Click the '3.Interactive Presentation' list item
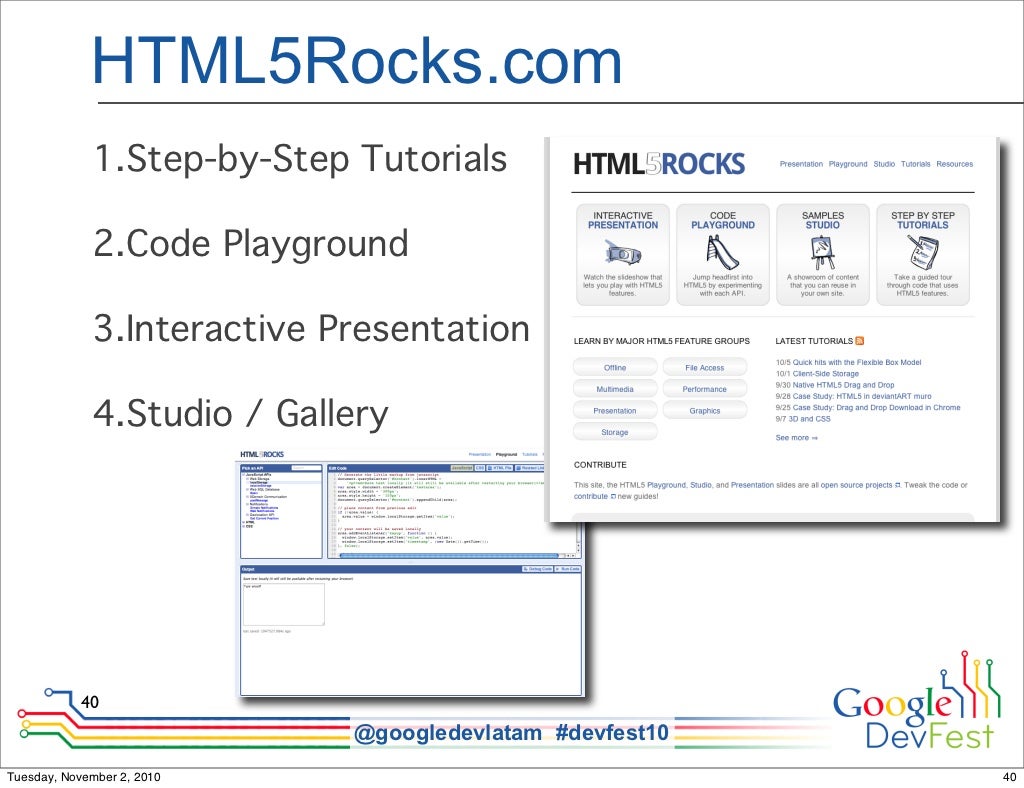 tap(312, 328)
